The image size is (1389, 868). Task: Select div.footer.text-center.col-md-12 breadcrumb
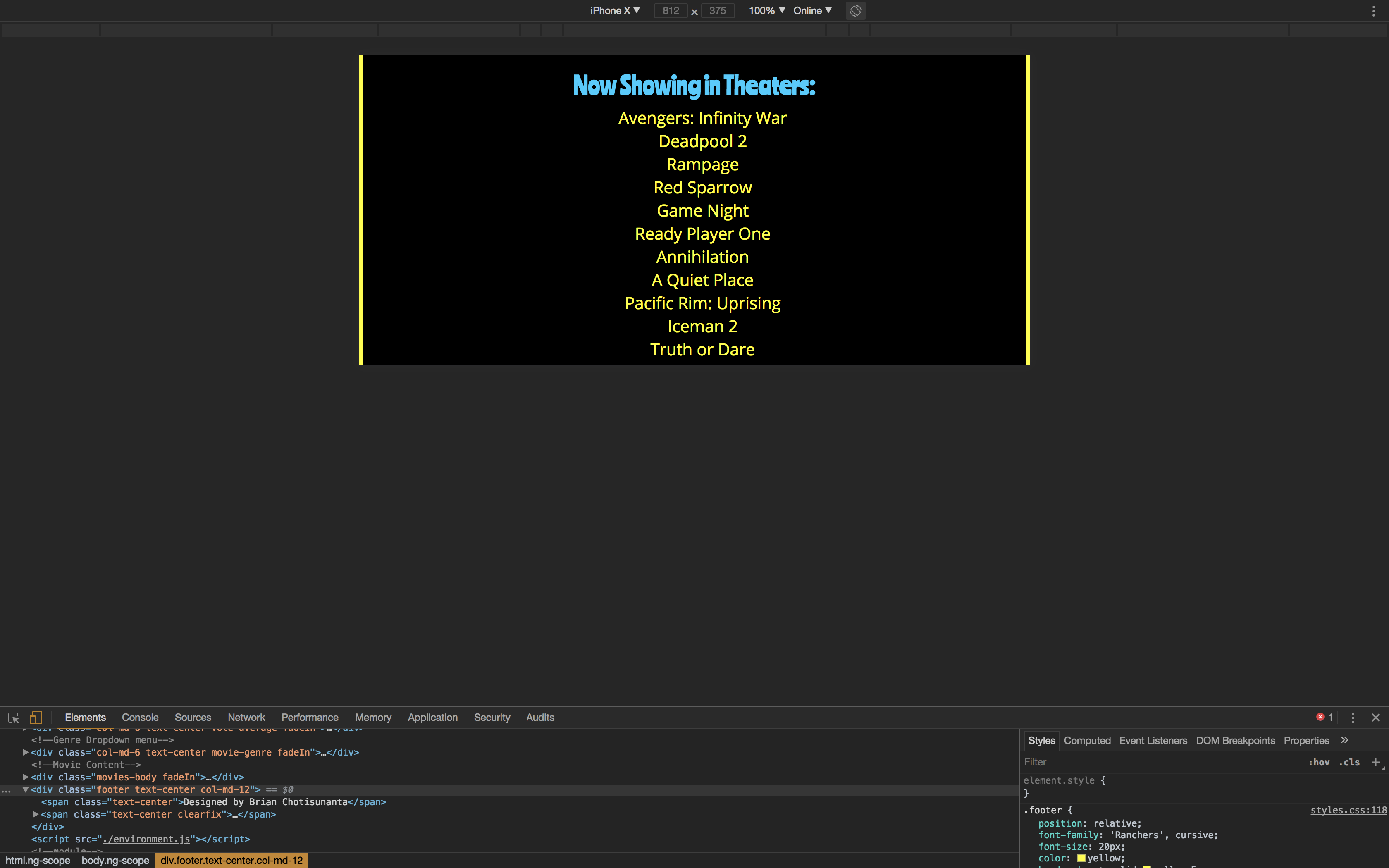click(x=231, y=861)
